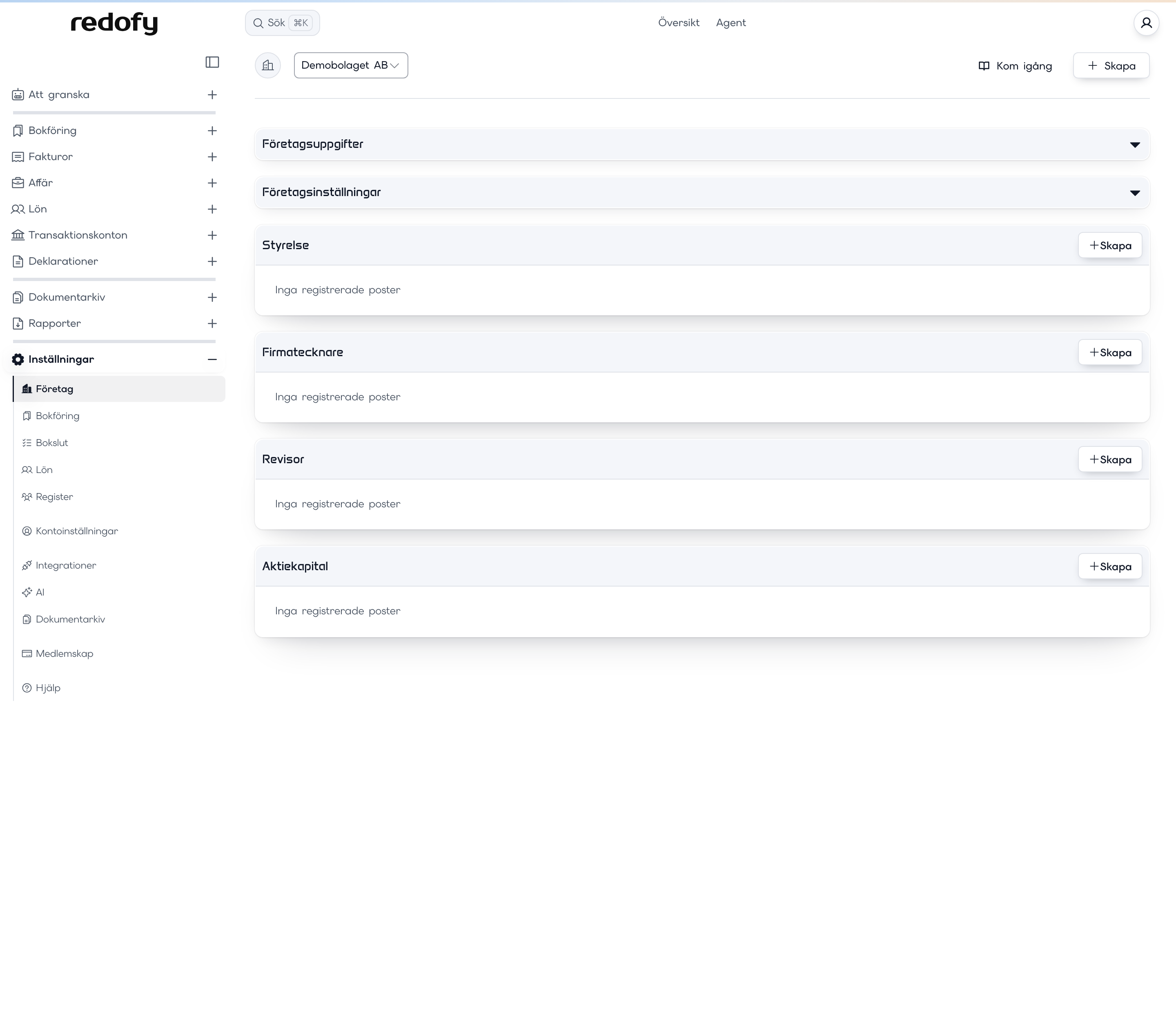Click the Kom igång book icon
Image resolution: width=1176 pixels, height=1013 pixels.
coord(984,66)
